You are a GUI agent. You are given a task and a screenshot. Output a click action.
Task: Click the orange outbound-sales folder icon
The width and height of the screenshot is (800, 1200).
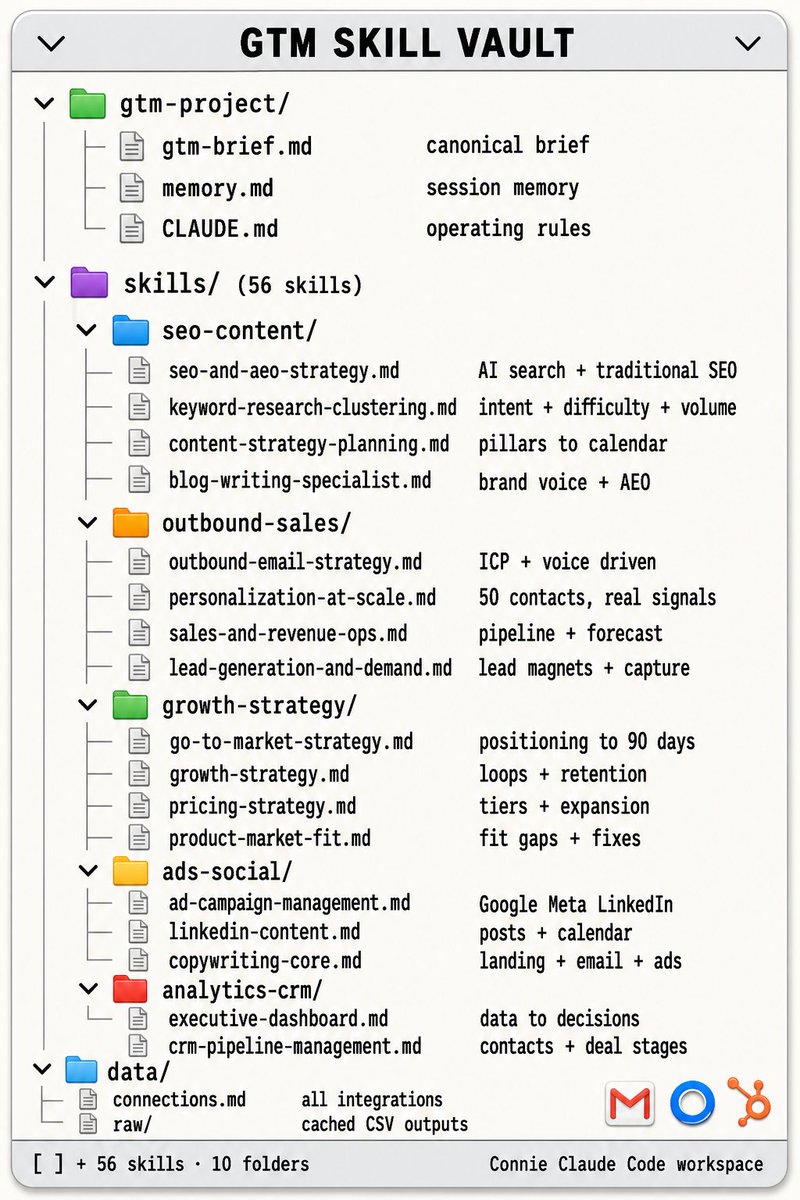pyautogui.click(x=131, y=522)
